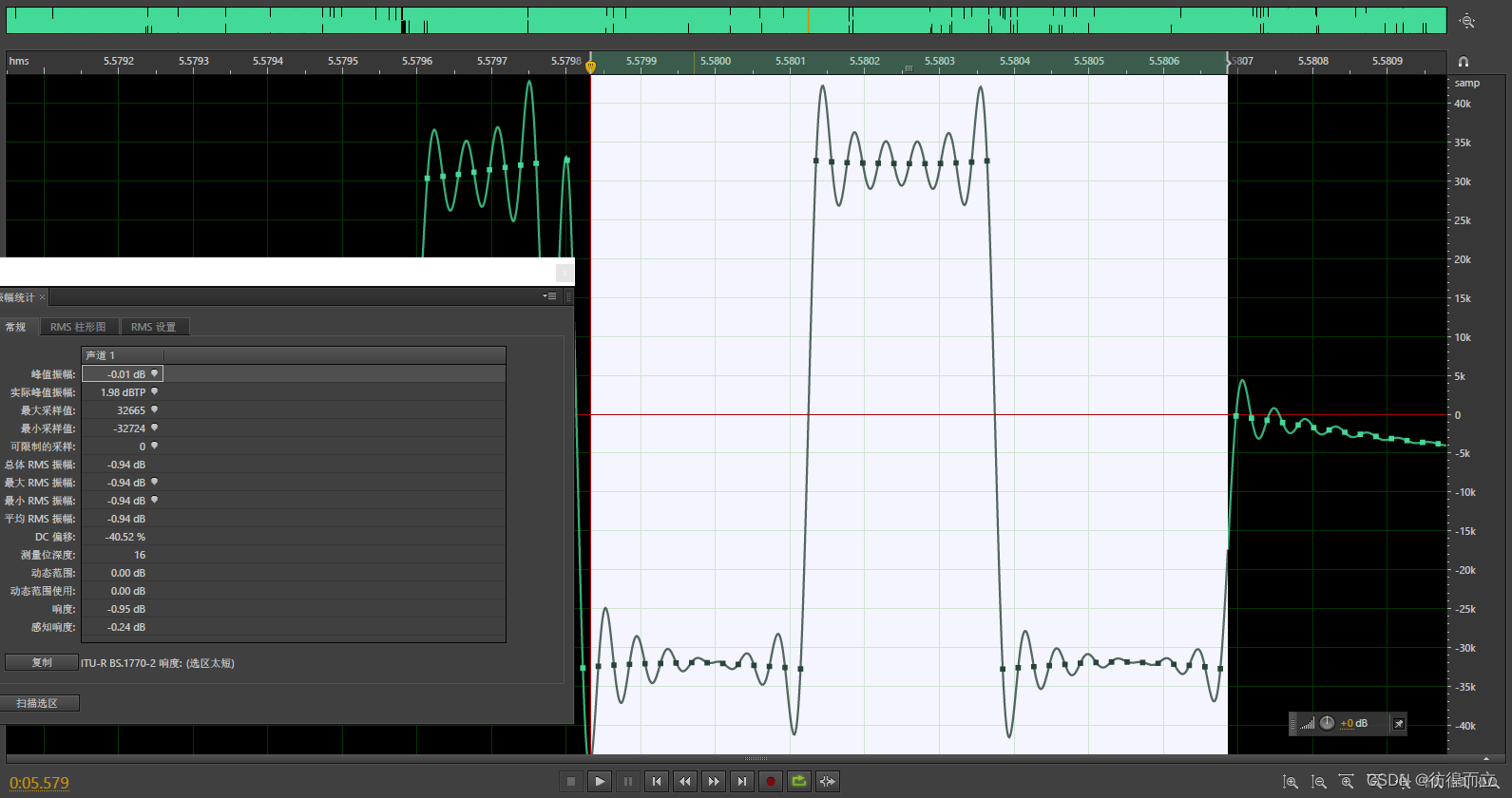The height and width of the screenshot is (798, 1512).
Task: Click the green overview waveform navigator
Action: point(726,21)
